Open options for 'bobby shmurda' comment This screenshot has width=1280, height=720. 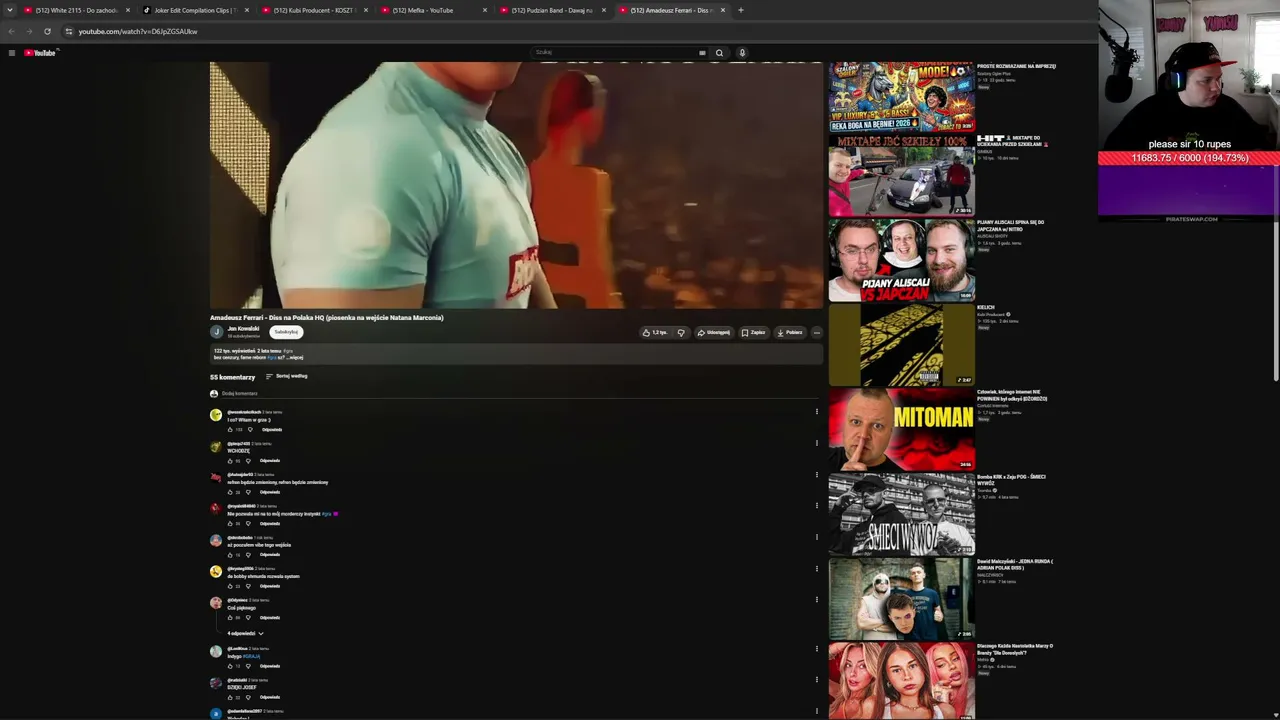click(816, 569)
